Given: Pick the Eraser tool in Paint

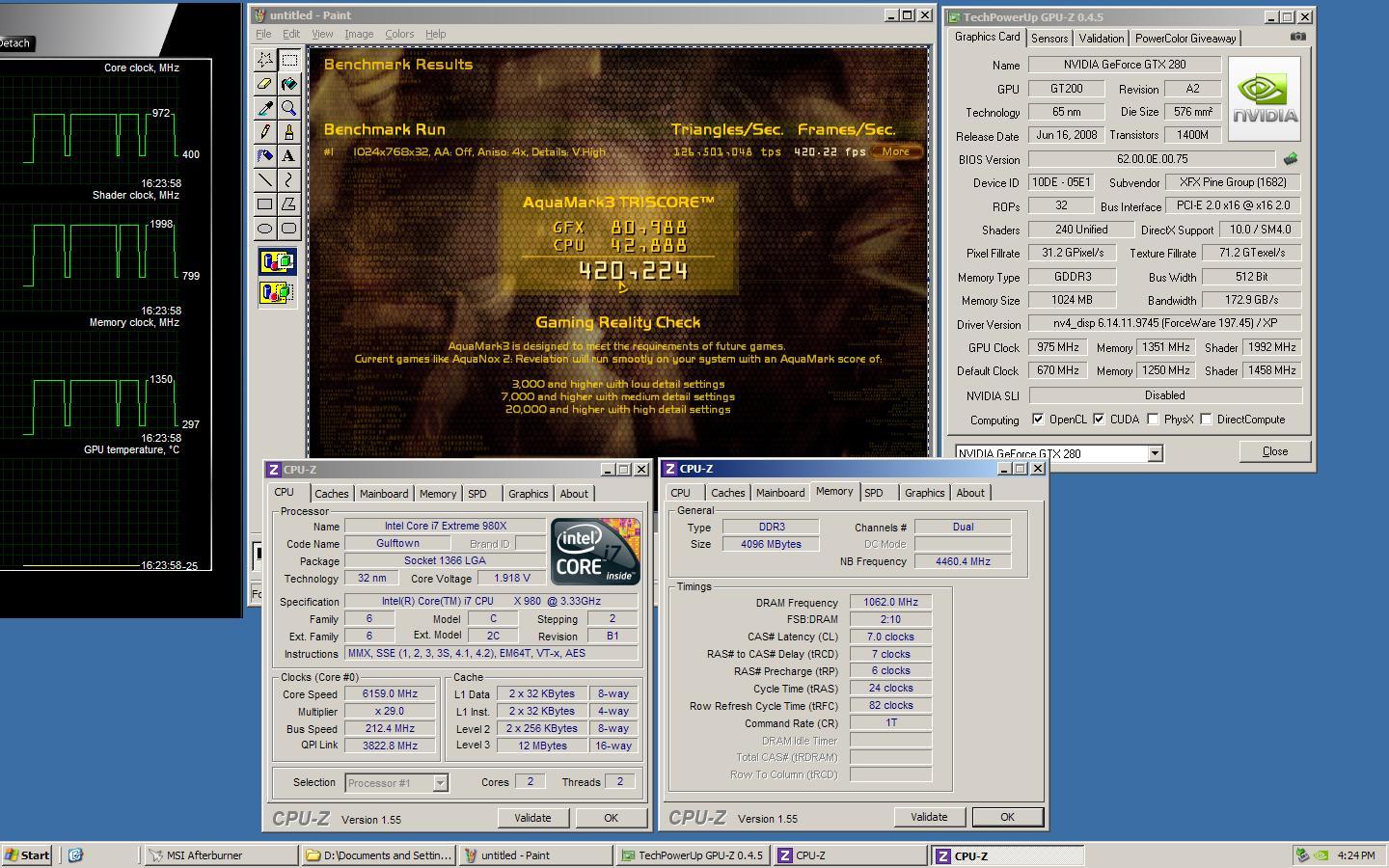Looking at the screenshot, I should point(264,84).
